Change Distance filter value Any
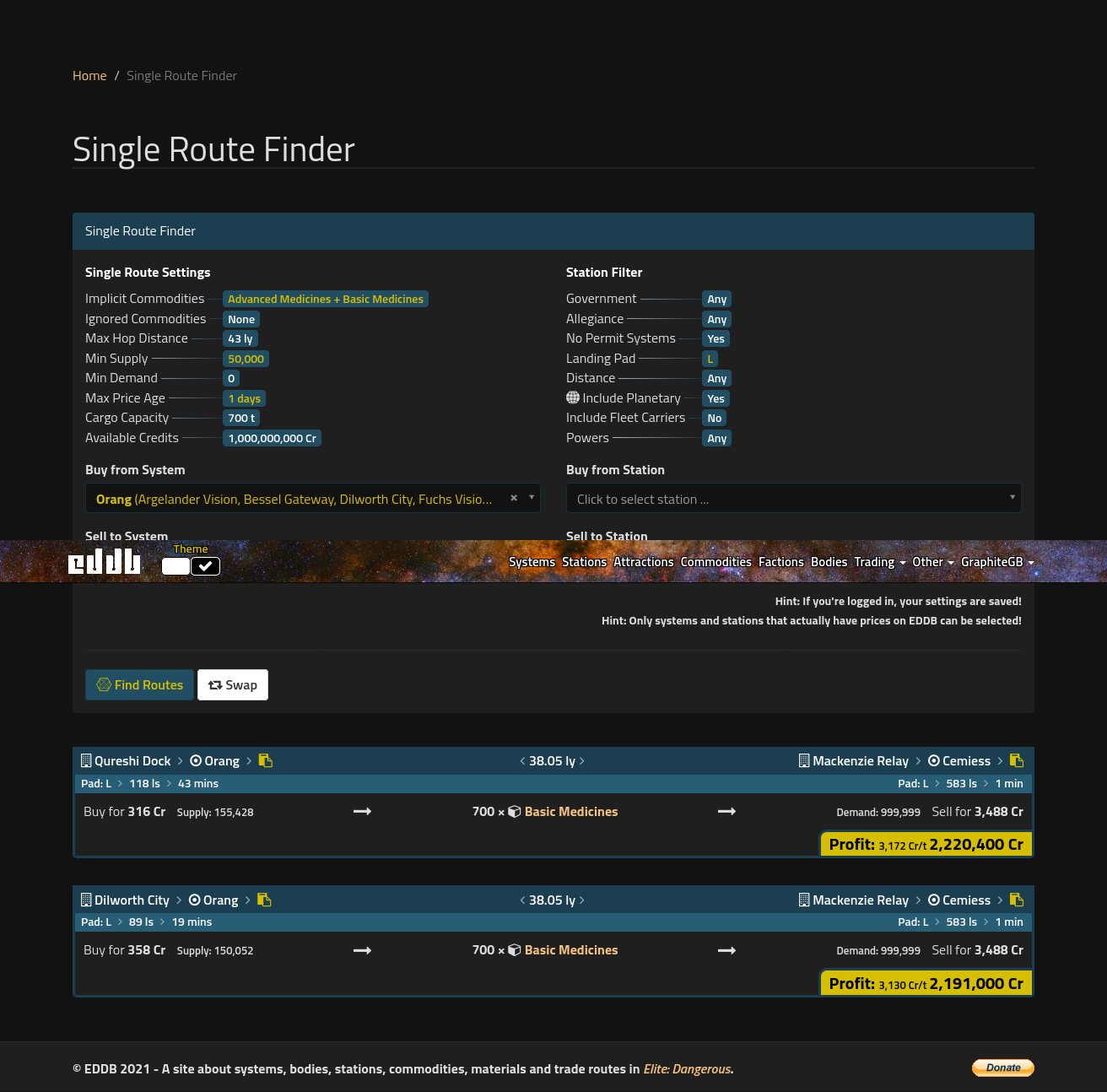 click(717, 378)
